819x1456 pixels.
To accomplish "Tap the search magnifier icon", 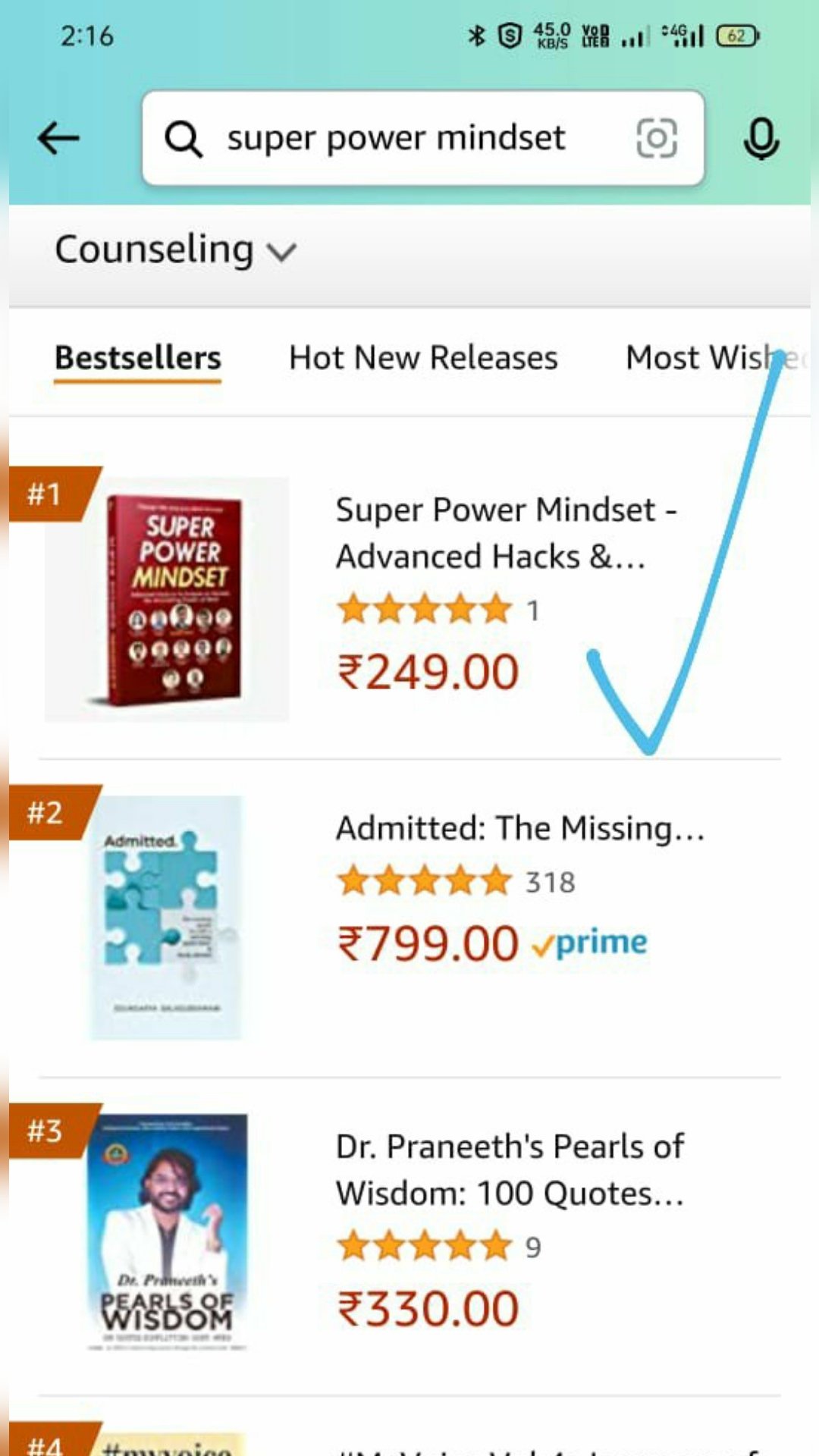I will 184,139.
